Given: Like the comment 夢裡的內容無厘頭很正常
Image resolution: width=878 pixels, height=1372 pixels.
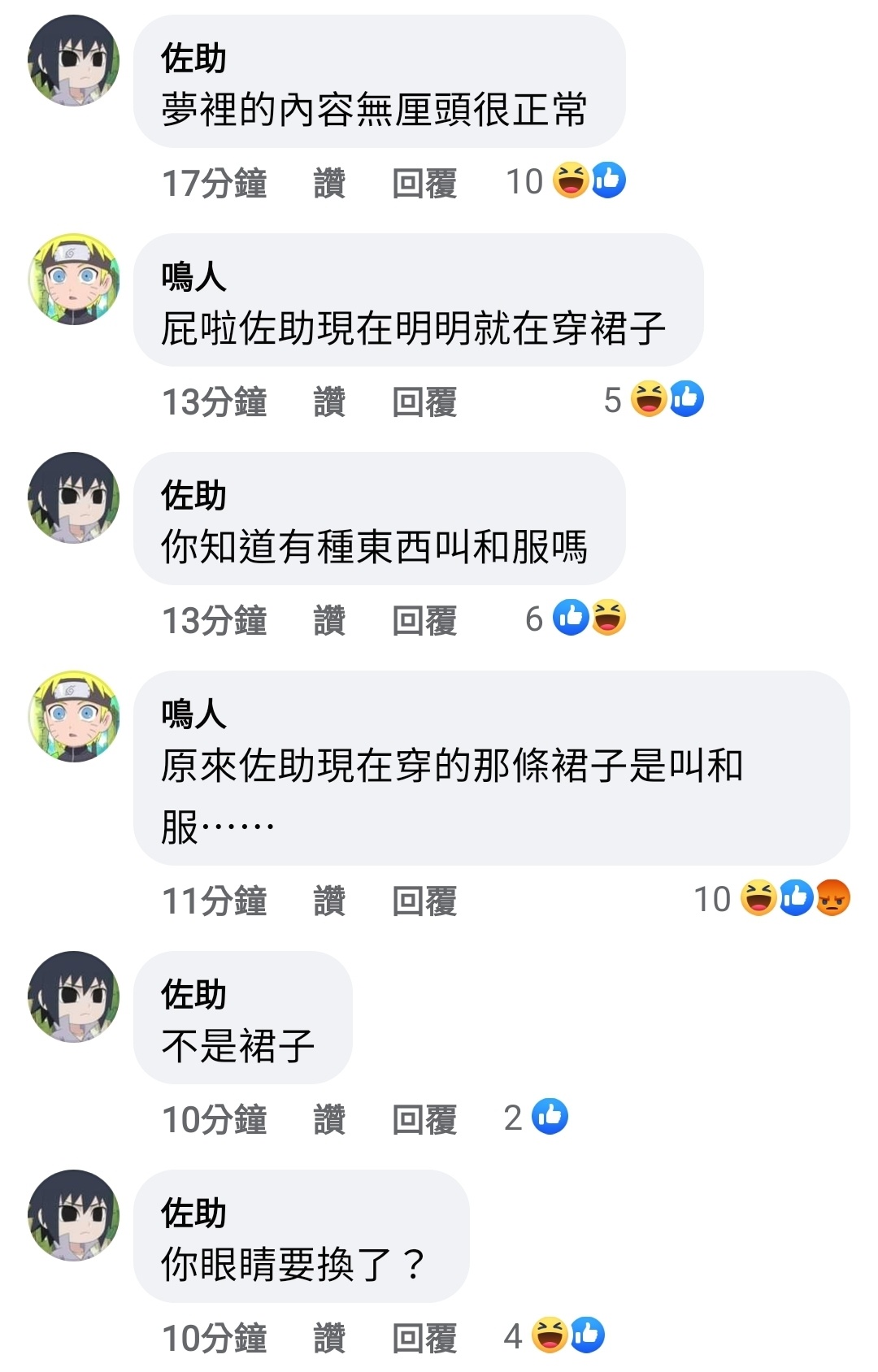Looking at the screenshot, I should [x=329, y=183].
